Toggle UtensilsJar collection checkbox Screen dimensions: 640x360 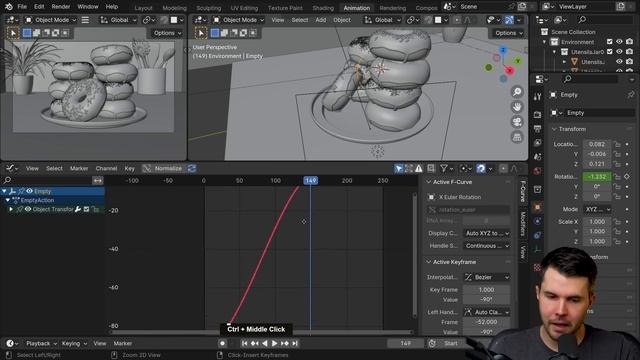point(609,52)
